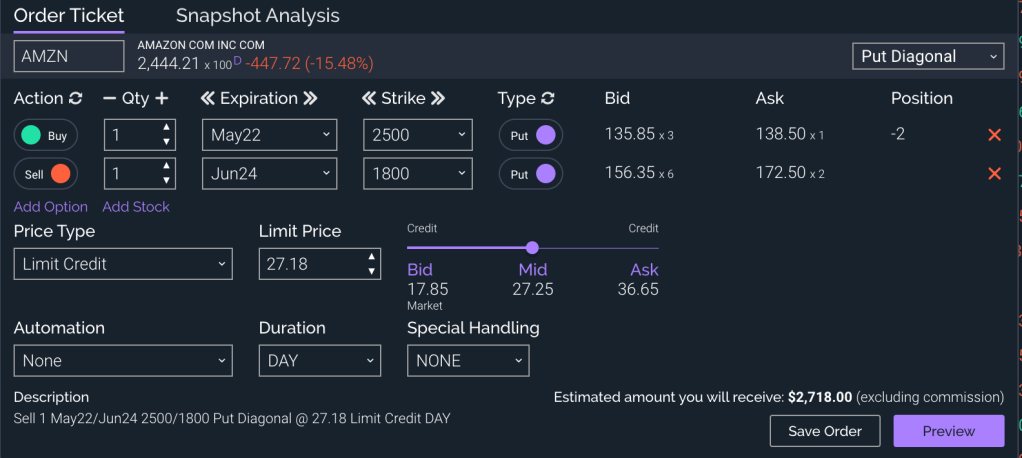Click the Add Option link
The image size is (1022, 458).
tap(51, 207)
